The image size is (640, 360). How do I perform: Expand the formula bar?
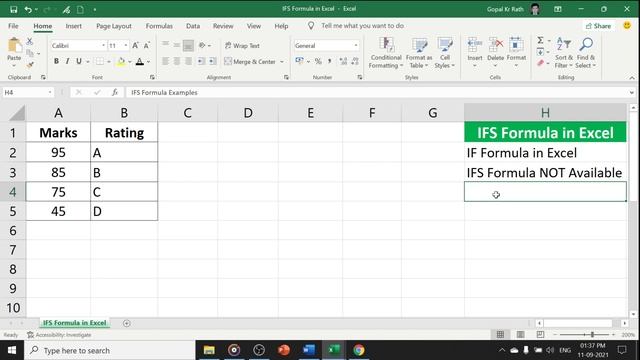(631, 93)
